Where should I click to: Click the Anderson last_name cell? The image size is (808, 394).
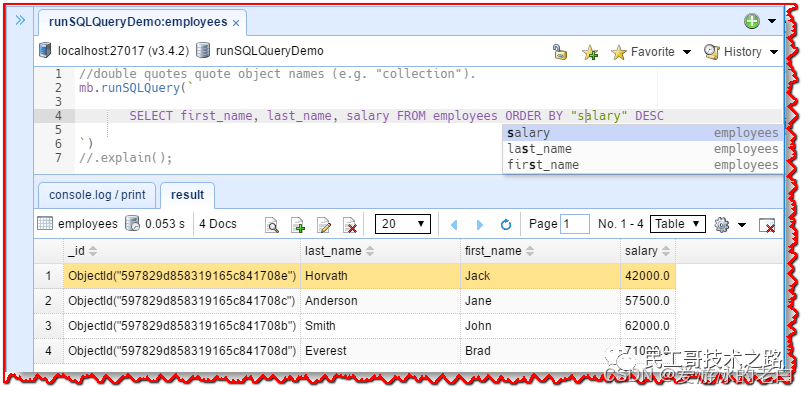[x=380, y=301]
